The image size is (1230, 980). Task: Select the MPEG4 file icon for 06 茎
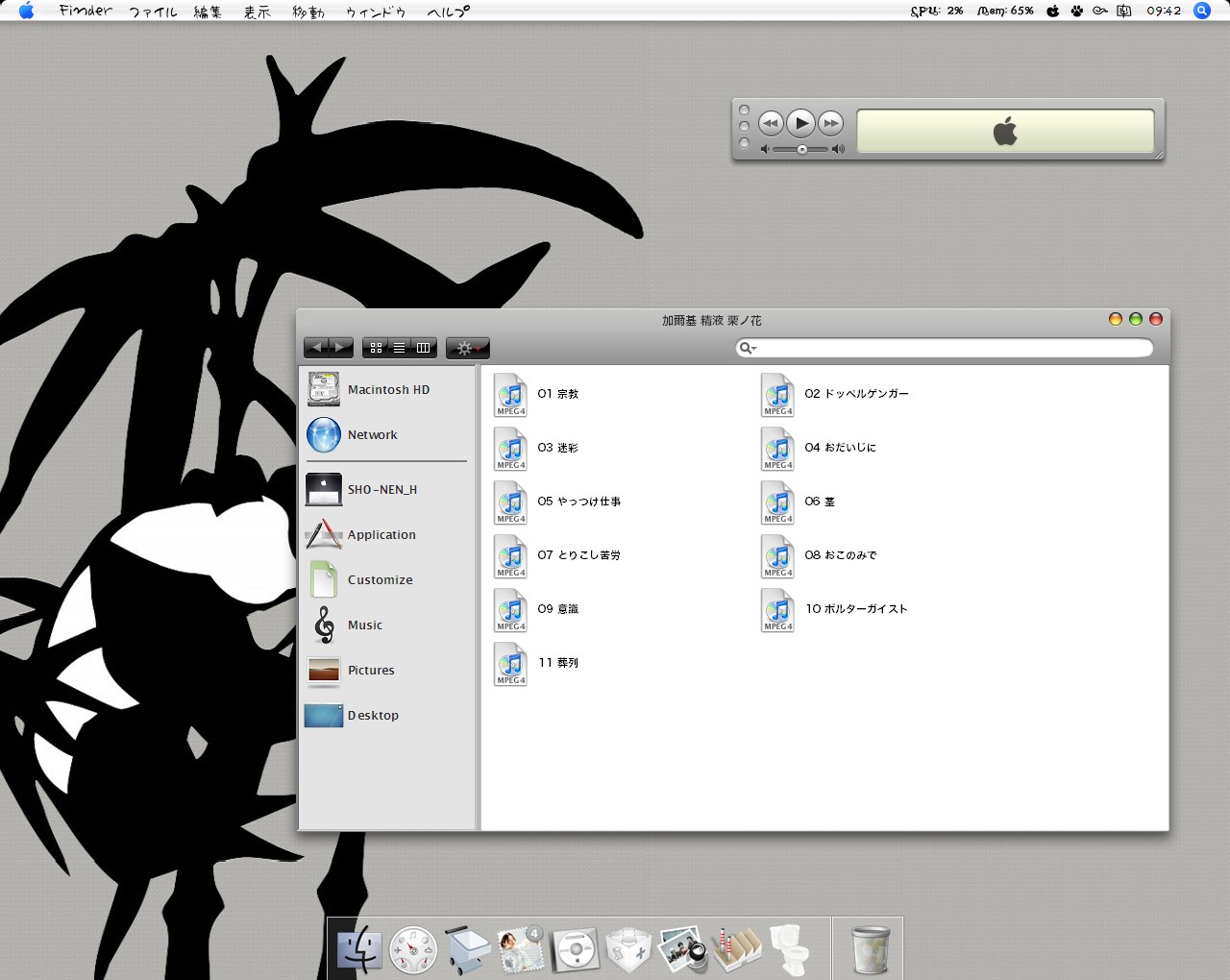[777, 502]
